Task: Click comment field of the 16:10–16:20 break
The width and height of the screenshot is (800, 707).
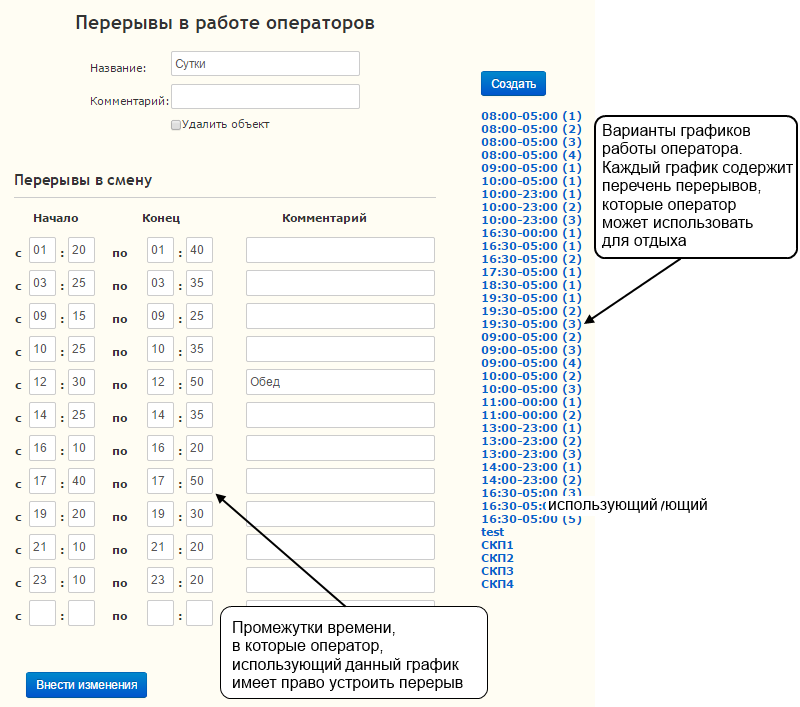Action: coord(340,448)
